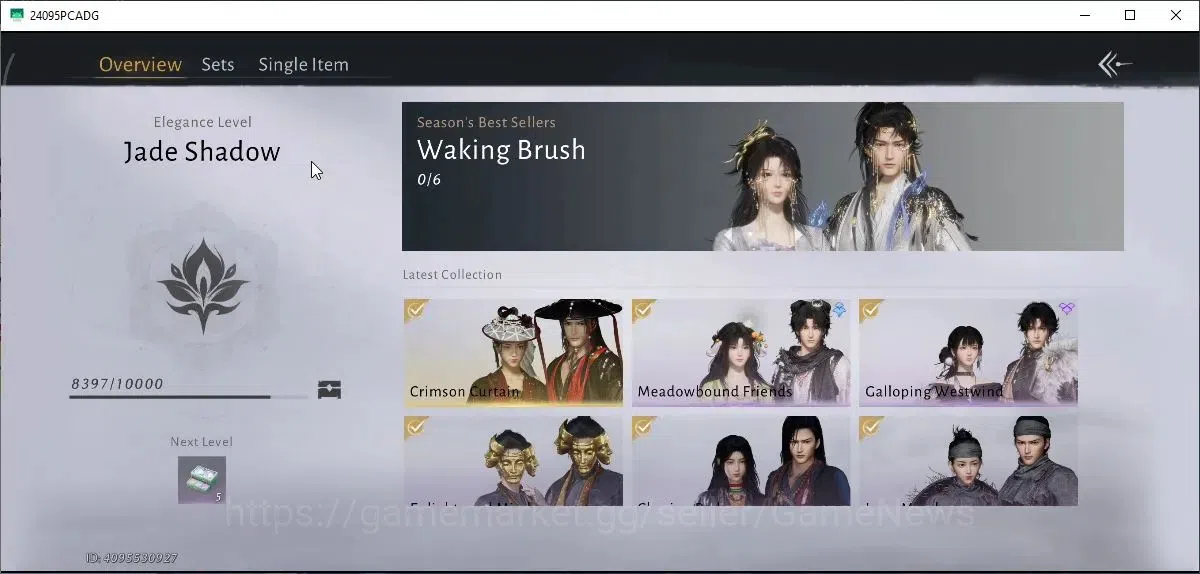Open the elegance reward chest icon
Image resolution: width=1200 pixels, height=574 pixels.
coord(330,390)
